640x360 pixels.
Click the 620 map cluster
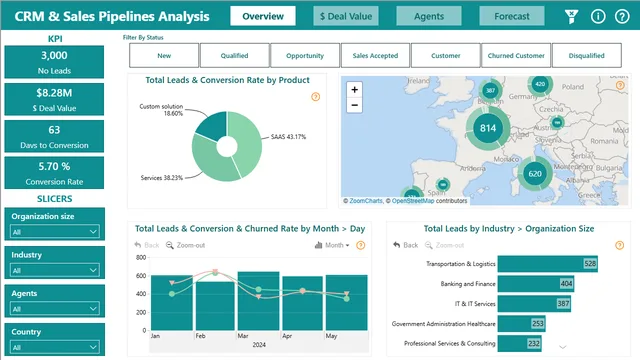[535, 173]
